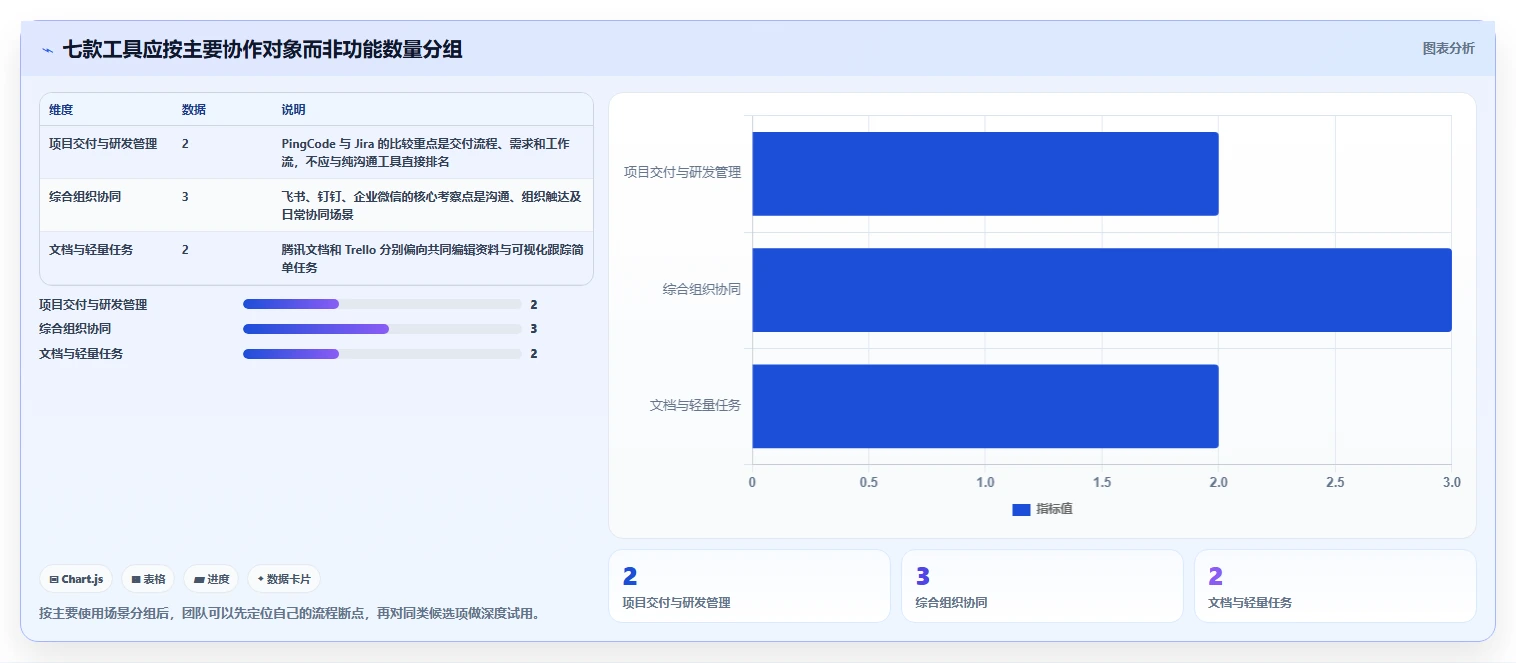The width and height of the screenshot is (1516, 663).
Task: Click the value 3 beside the progress bar
Action: [x=534, y=328]
